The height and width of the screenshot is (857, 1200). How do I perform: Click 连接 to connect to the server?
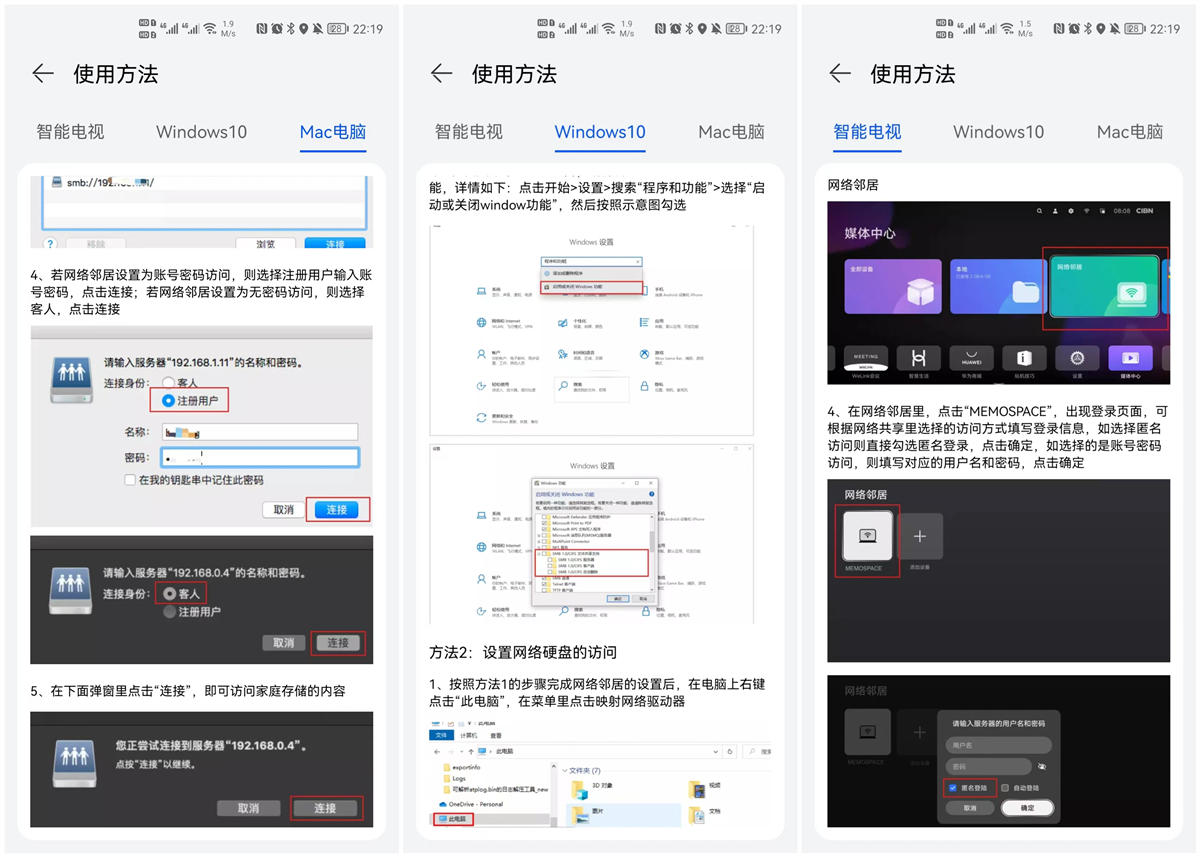tap(338, 509)
